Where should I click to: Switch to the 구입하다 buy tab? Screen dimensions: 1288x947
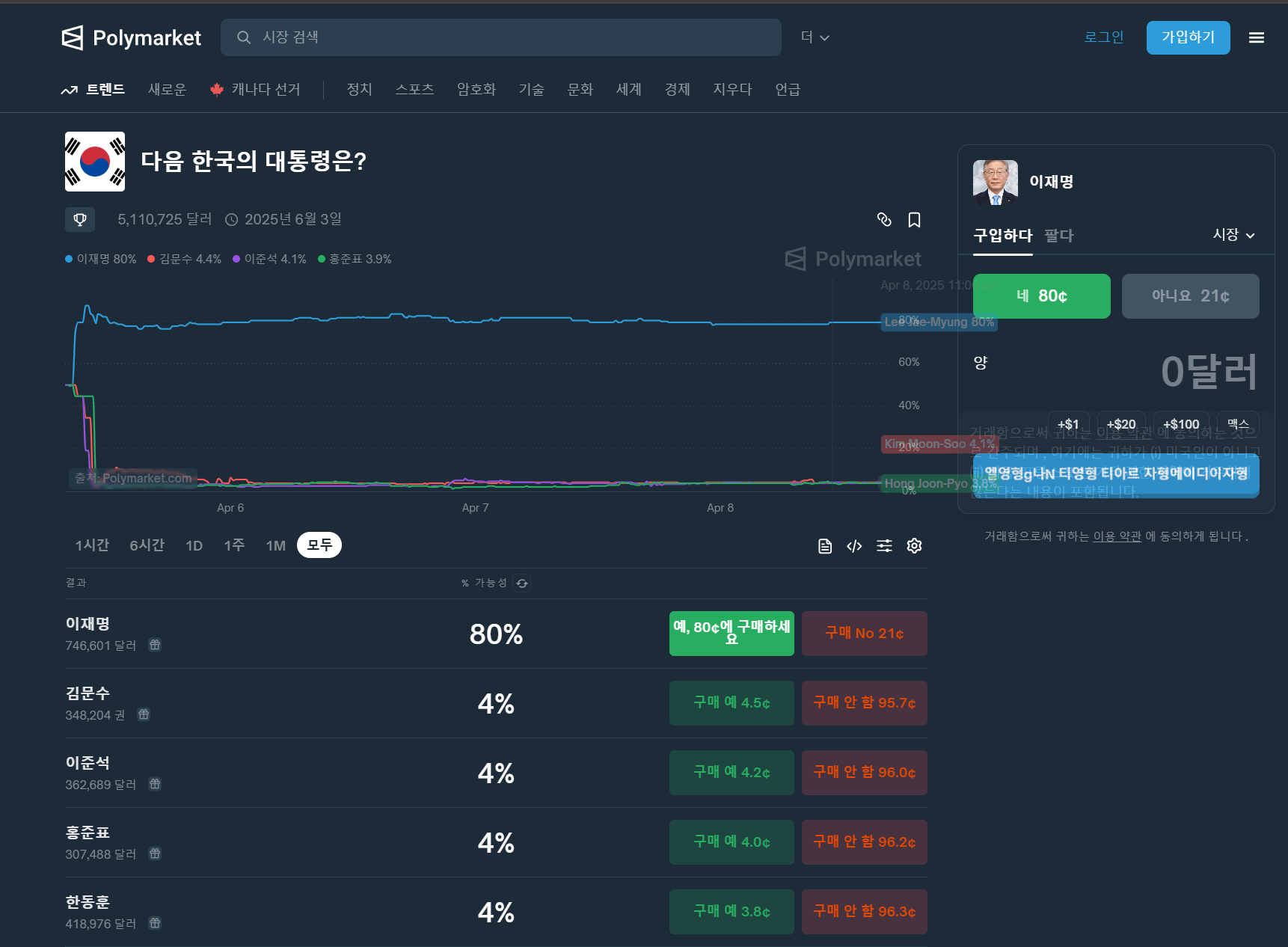[x=1002, y=236]
